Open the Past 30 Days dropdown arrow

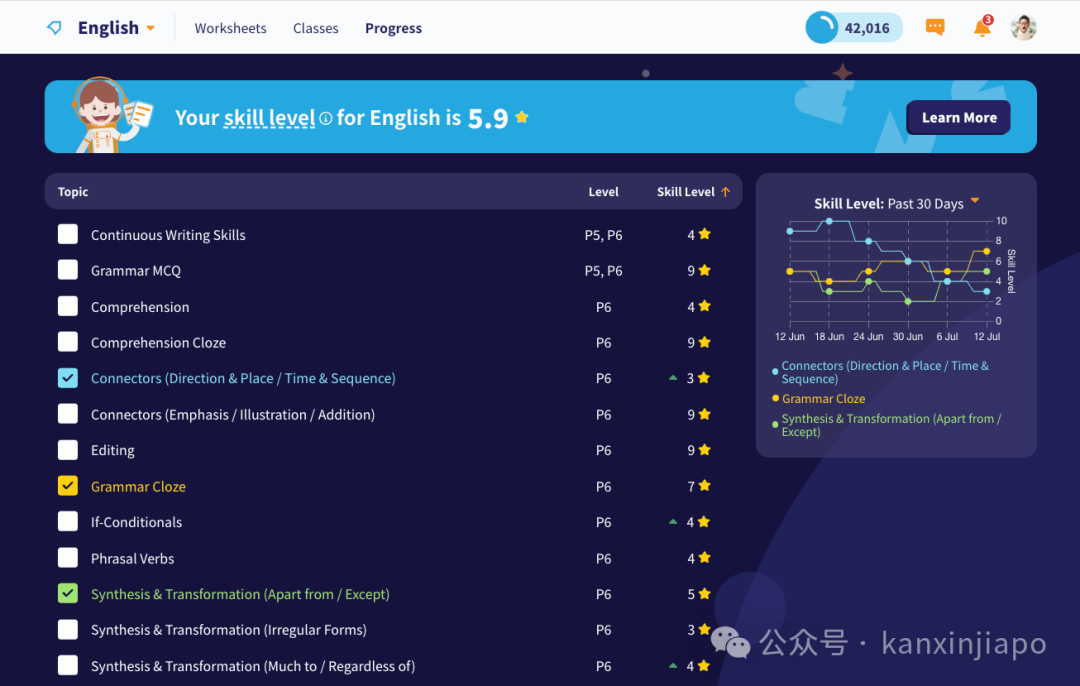[x=975, y=200]
